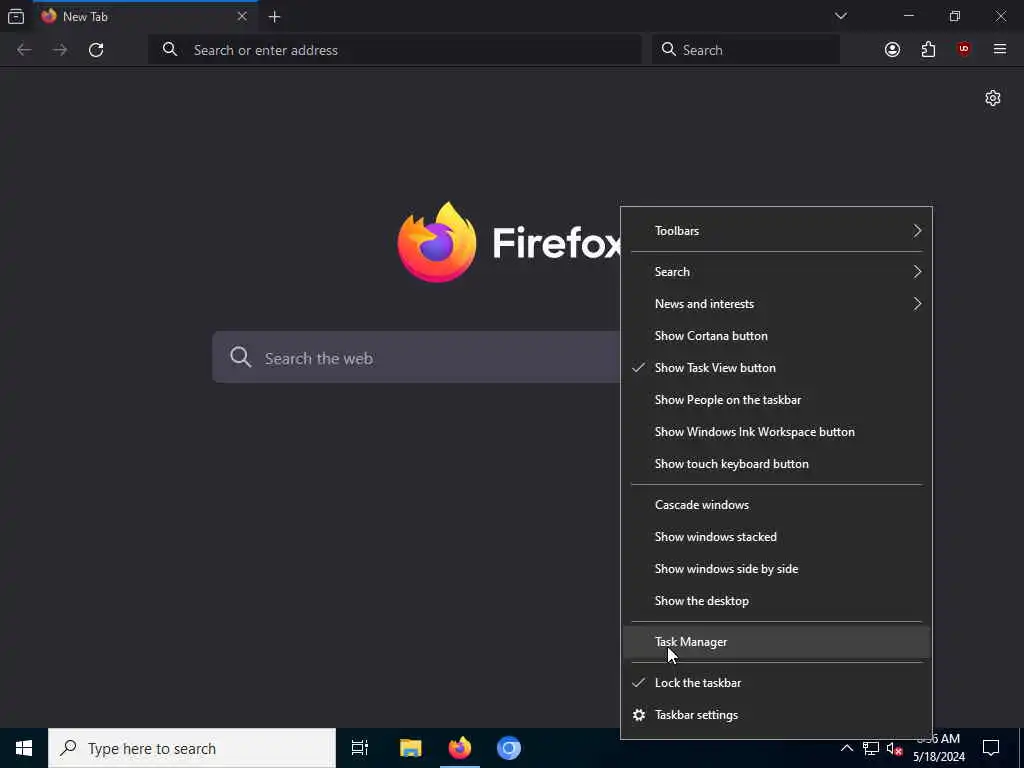The width and height of the screenshot is (1024, 768).
Task: Open new tab page personalize gear
Action: (993, 98)
